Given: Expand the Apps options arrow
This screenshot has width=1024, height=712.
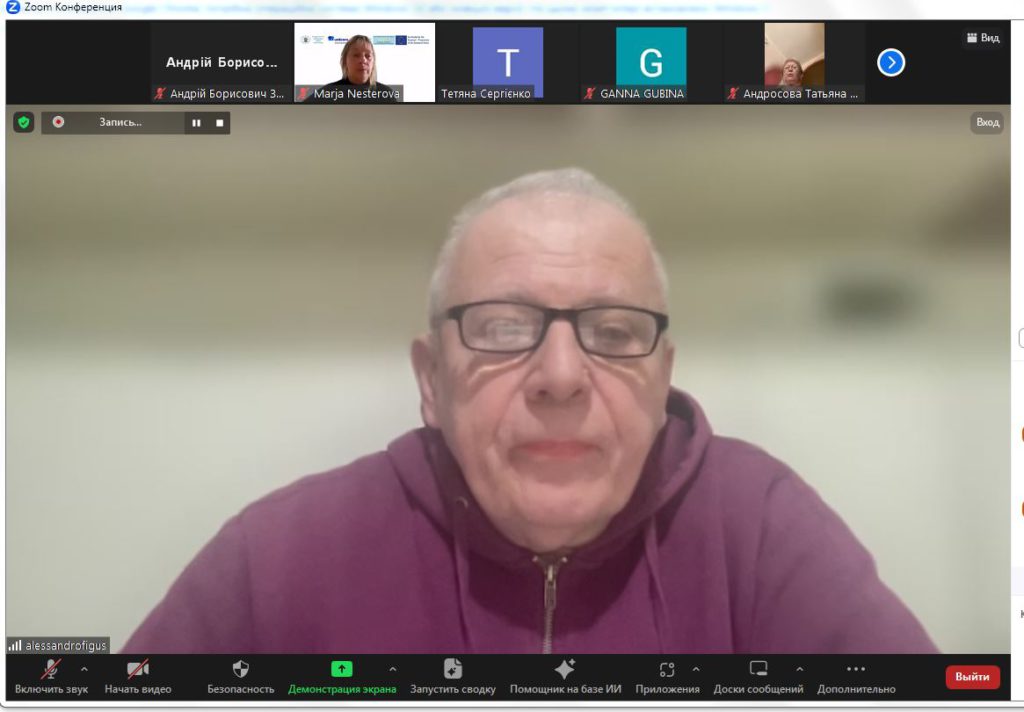Looking at the screenshot, I should click(x=696, y=669).
